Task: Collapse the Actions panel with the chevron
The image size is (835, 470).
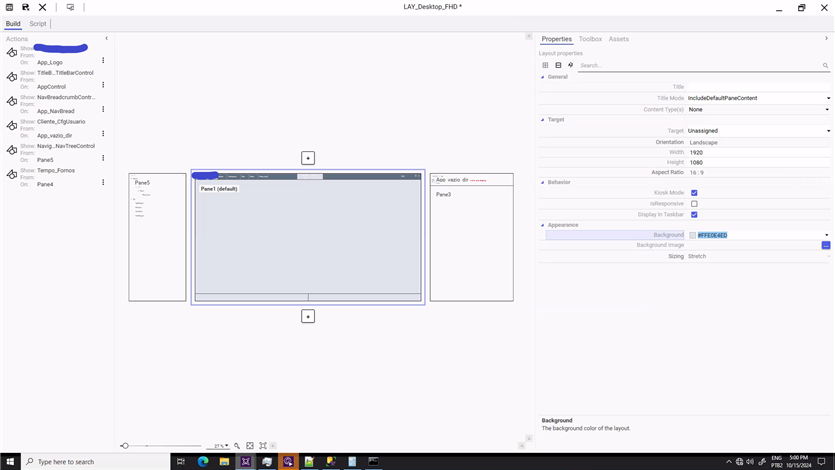Action: point(107,38)
